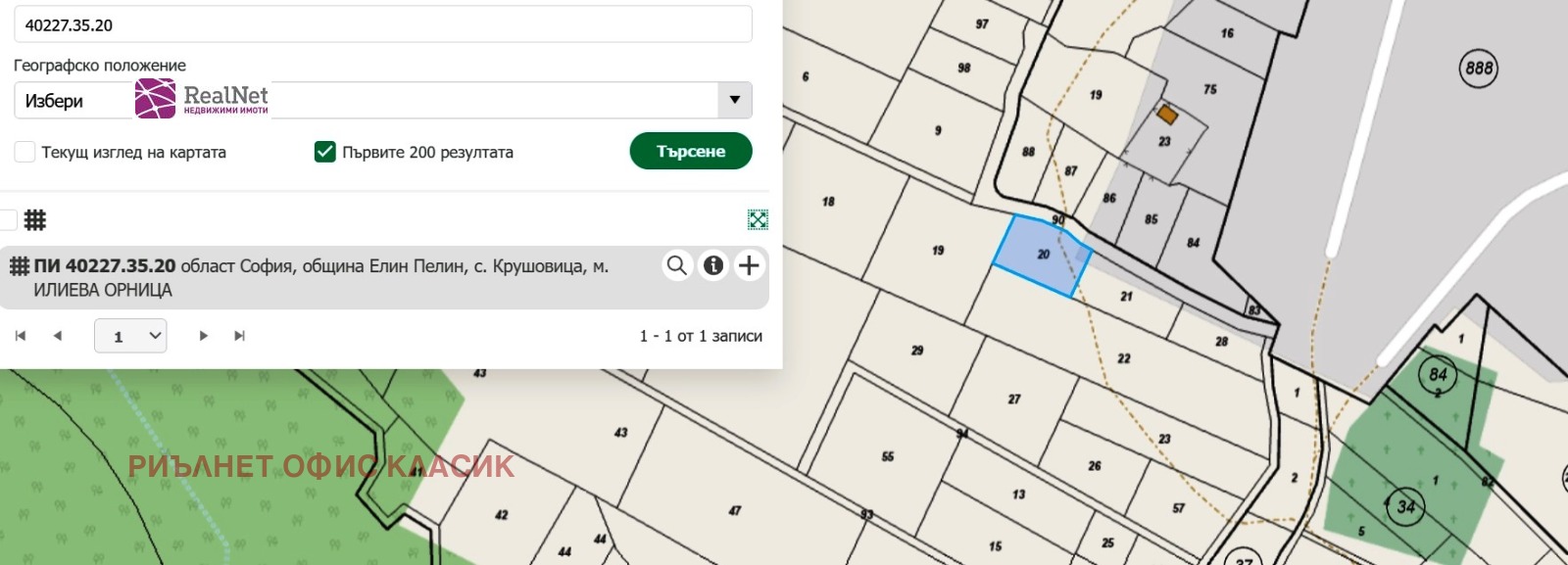Tick the select-all checkbox beside grid icon
The image size is (1568, 565).
[8, 219]
